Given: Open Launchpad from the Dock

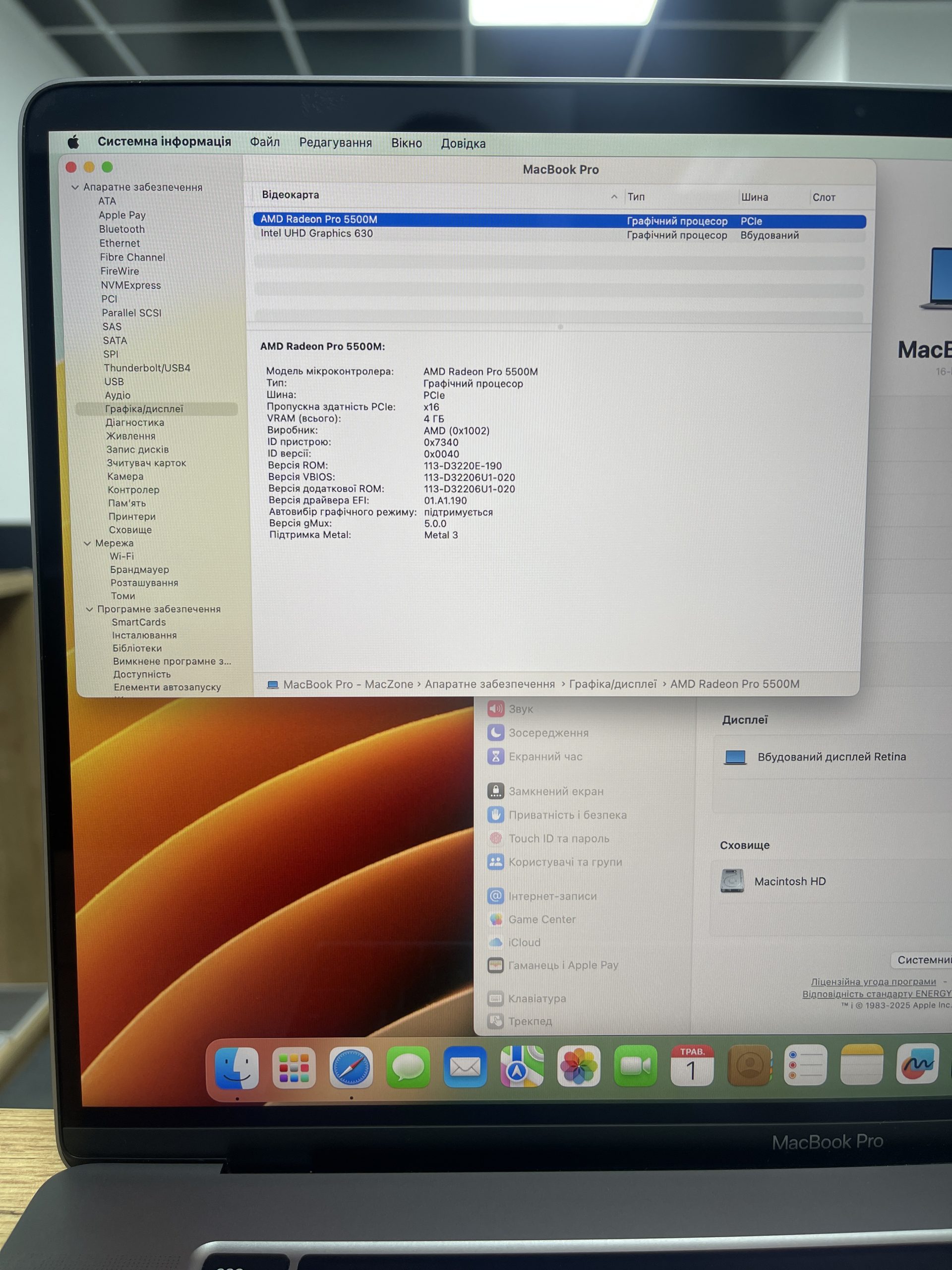Looking at the screenshot, I should point(294,1067).
